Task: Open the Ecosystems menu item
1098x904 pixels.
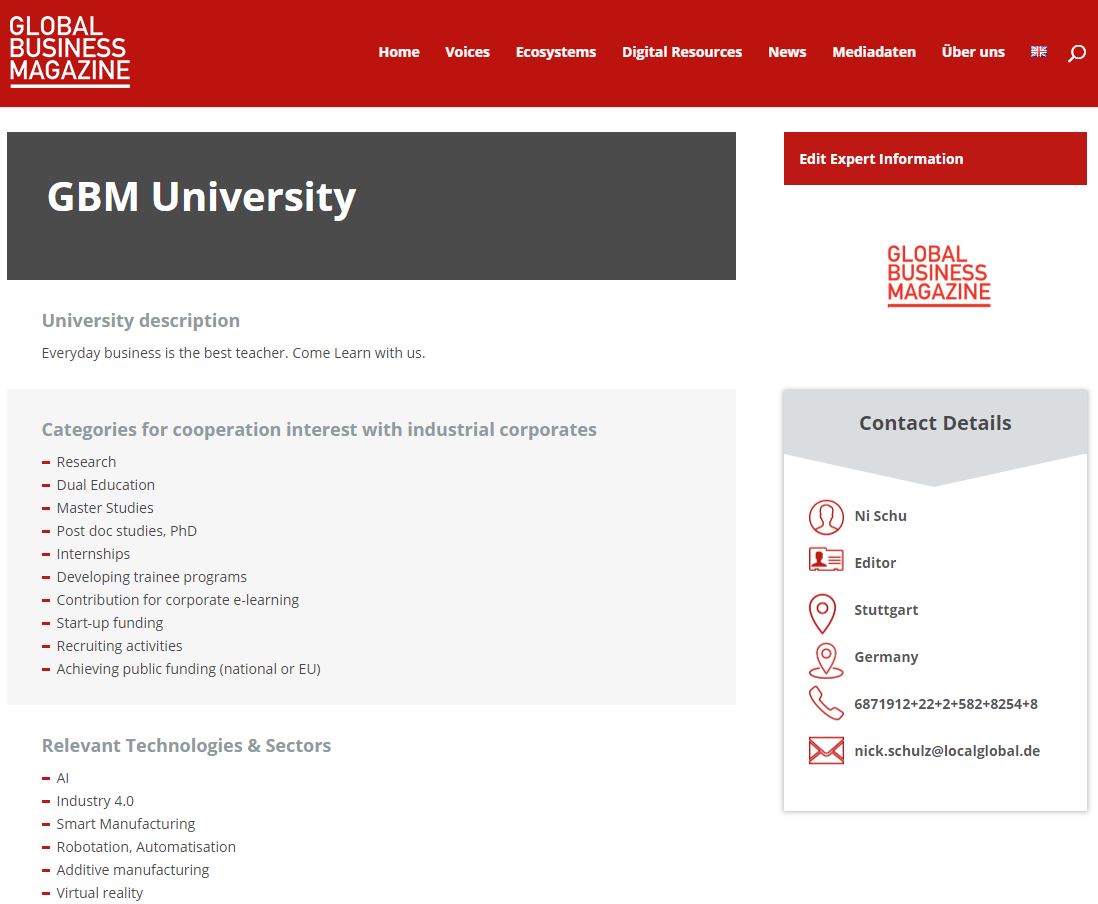Action: 556,52
